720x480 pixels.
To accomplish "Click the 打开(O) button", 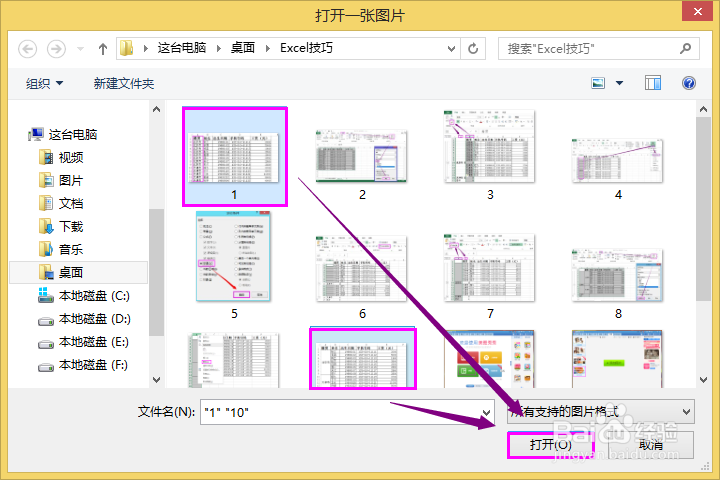I will click(551, 445).
